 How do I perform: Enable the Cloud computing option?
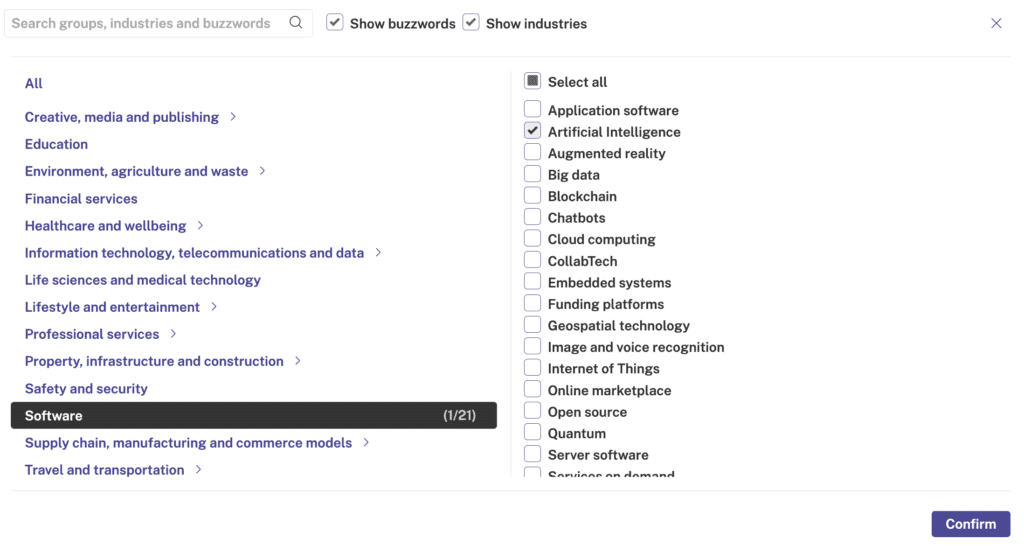532,238
